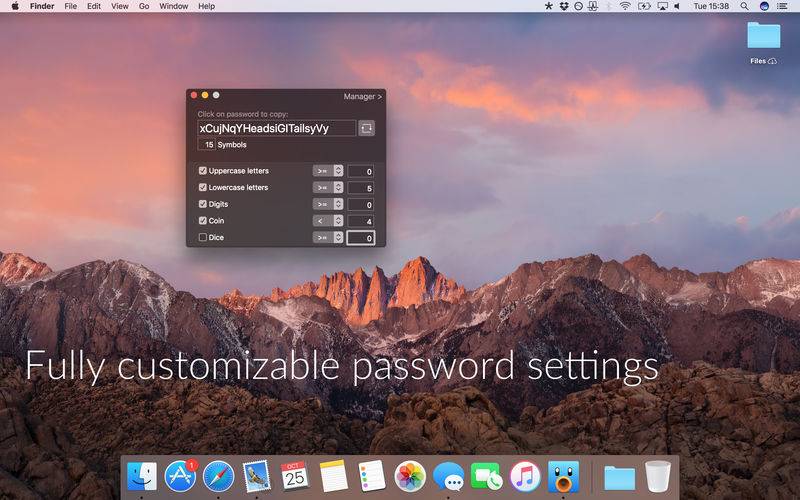Screen dimensions: 800x500
Task: Open the Window menu in menu bar
Action: [x=174, y=6]
